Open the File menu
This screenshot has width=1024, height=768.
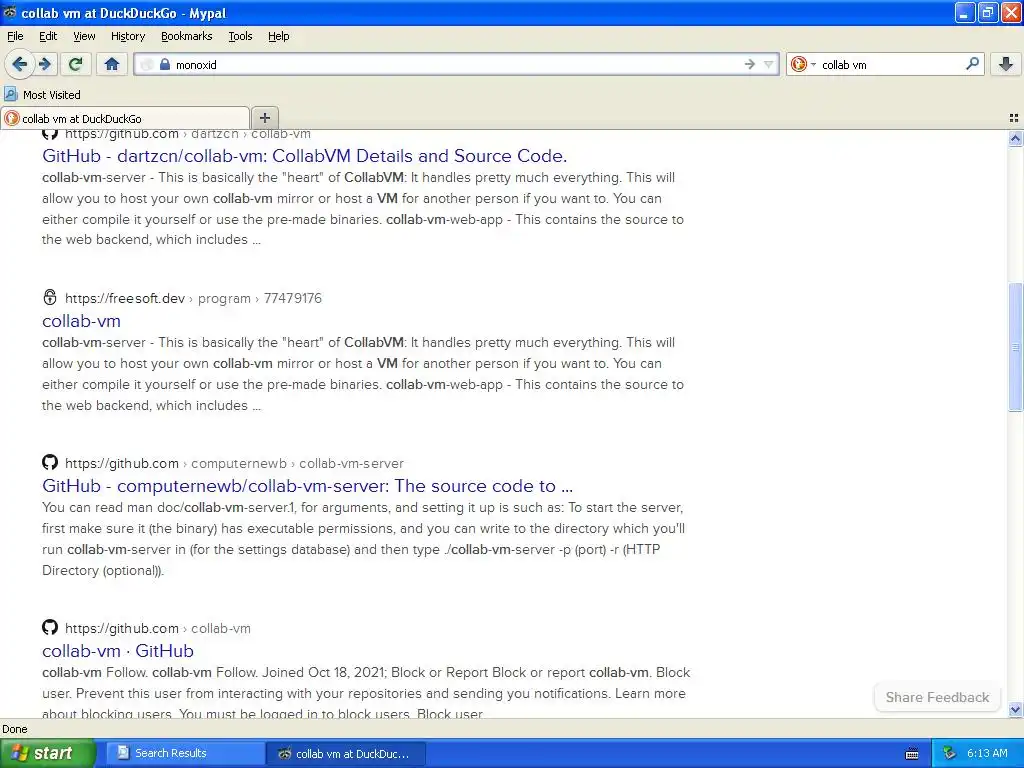click(x=15, y=36)
